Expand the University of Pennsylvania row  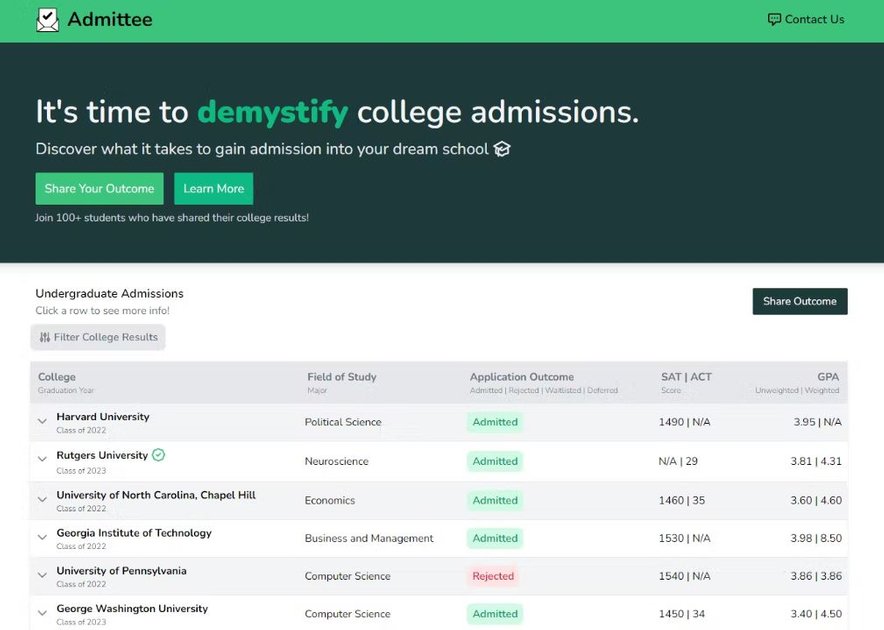point(41,576)
